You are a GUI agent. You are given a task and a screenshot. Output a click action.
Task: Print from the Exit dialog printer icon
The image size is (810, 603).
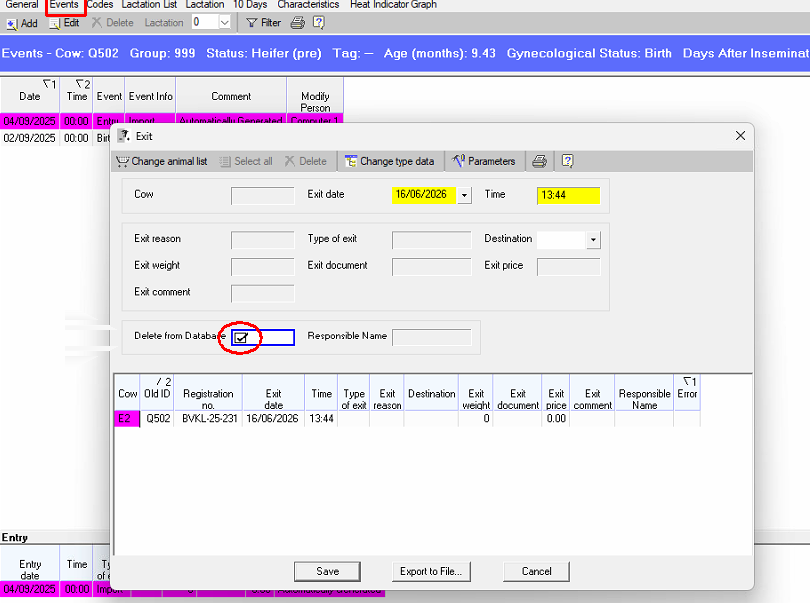(x=539, y=161)
